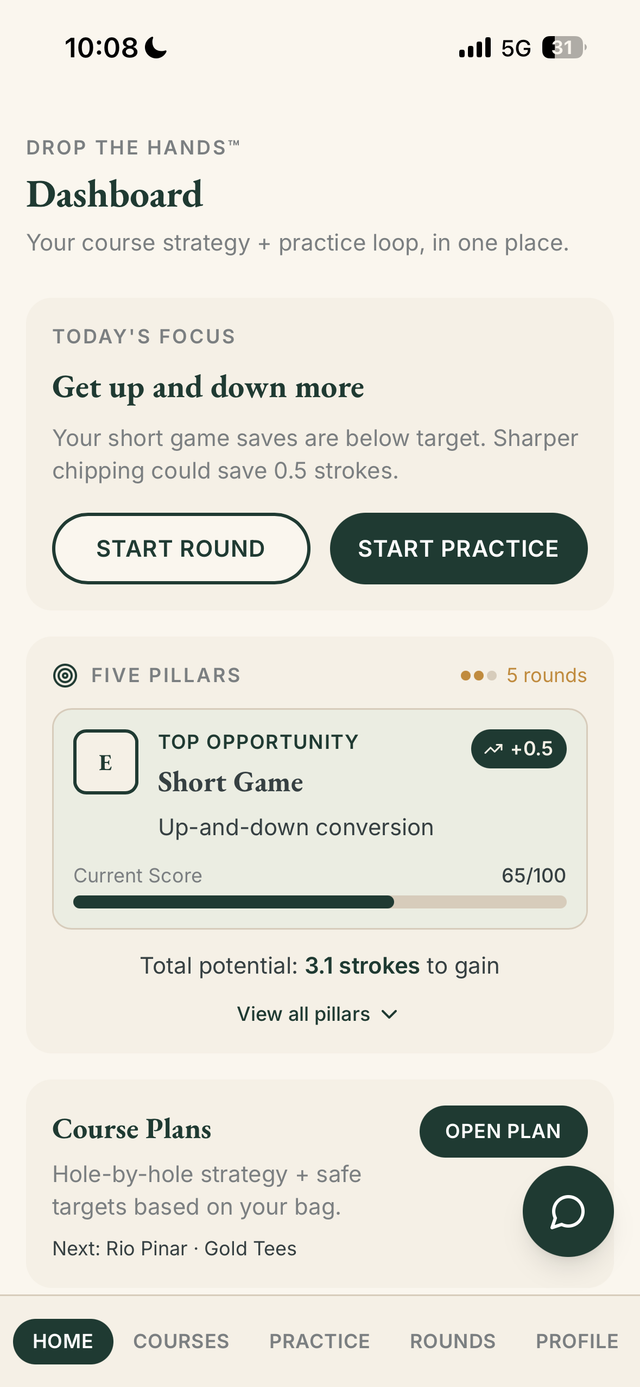Switch to the COURSES tab
The width and height of the screenshot is (640, 1387).
[x=181, y=1341]
